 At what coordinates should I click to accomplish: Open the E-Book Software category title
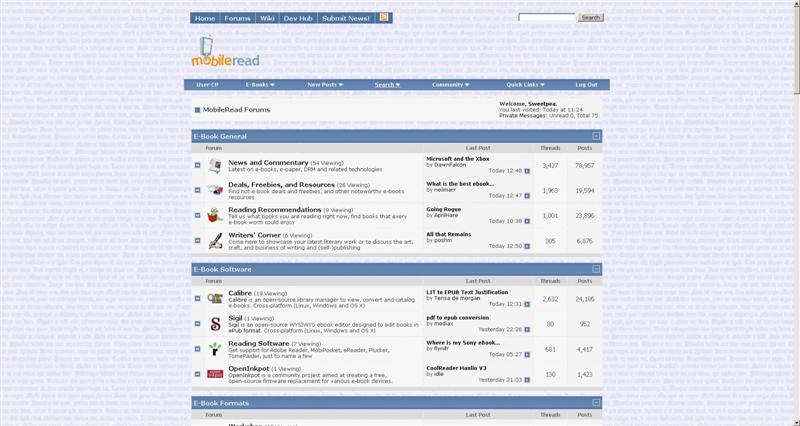coord(222,269)
